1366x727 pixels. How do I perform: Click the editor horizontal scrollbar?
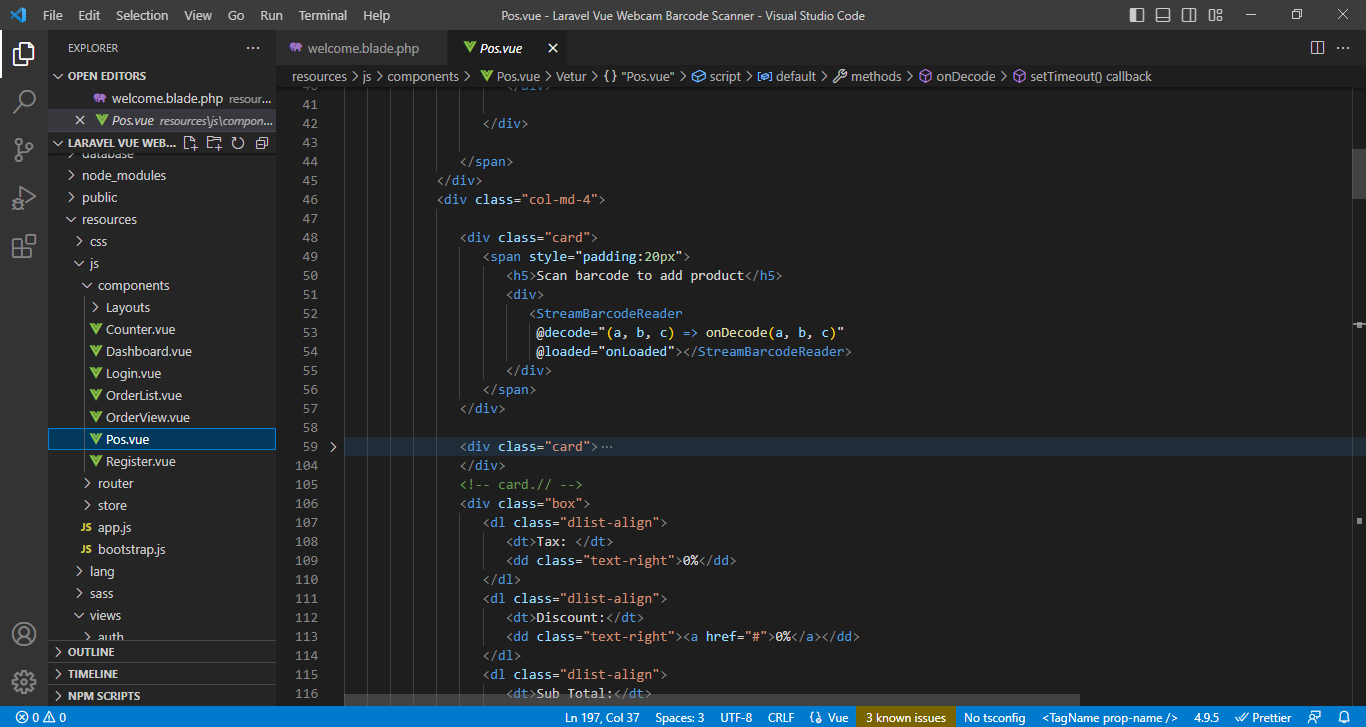coord(712,700)
